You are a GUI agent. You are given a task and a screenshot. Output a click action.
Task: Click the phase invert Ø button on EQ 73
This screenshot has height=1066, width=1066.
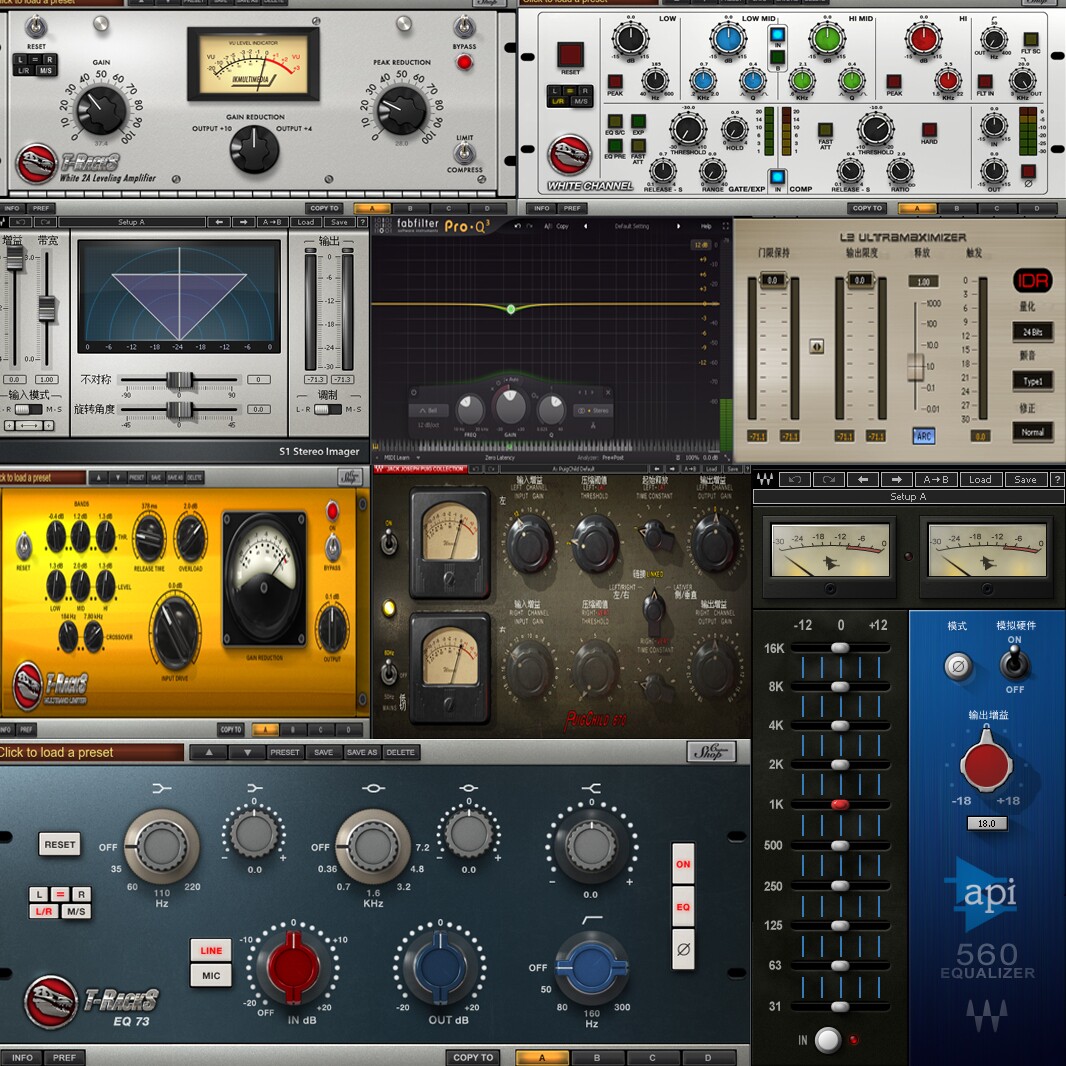683,948
